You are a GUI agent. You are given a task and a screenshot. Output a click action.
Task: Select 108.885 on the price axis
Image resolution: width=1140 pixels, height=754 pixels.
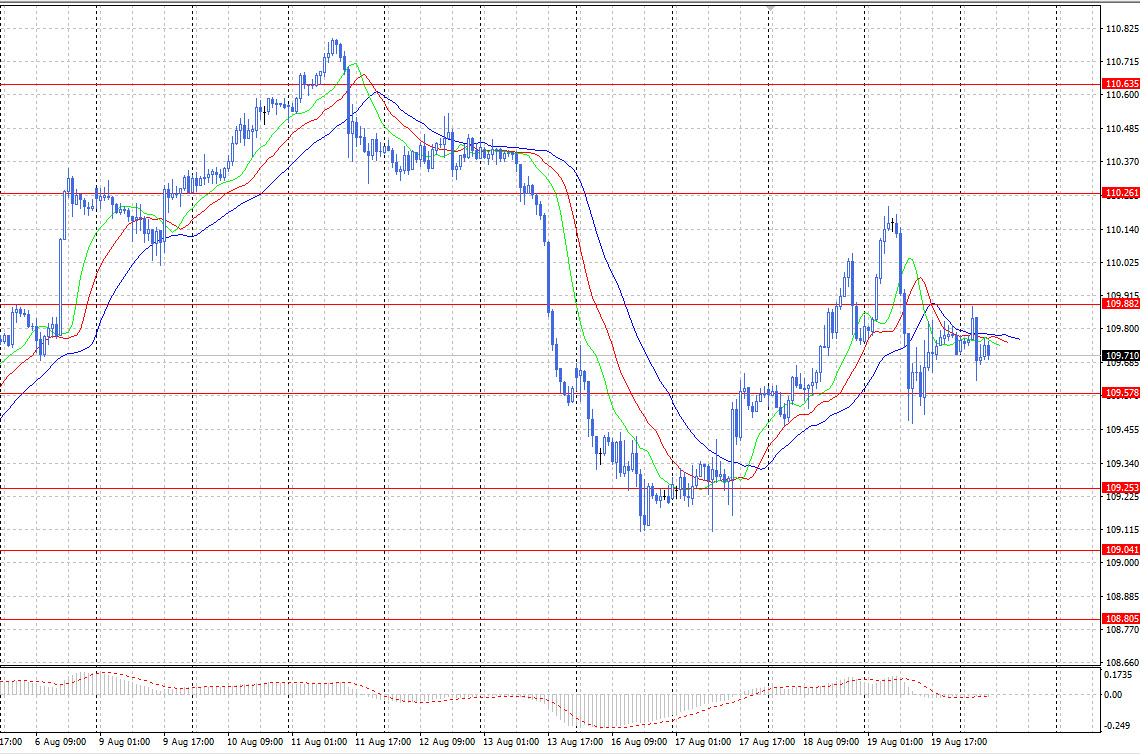point(1122,598)
